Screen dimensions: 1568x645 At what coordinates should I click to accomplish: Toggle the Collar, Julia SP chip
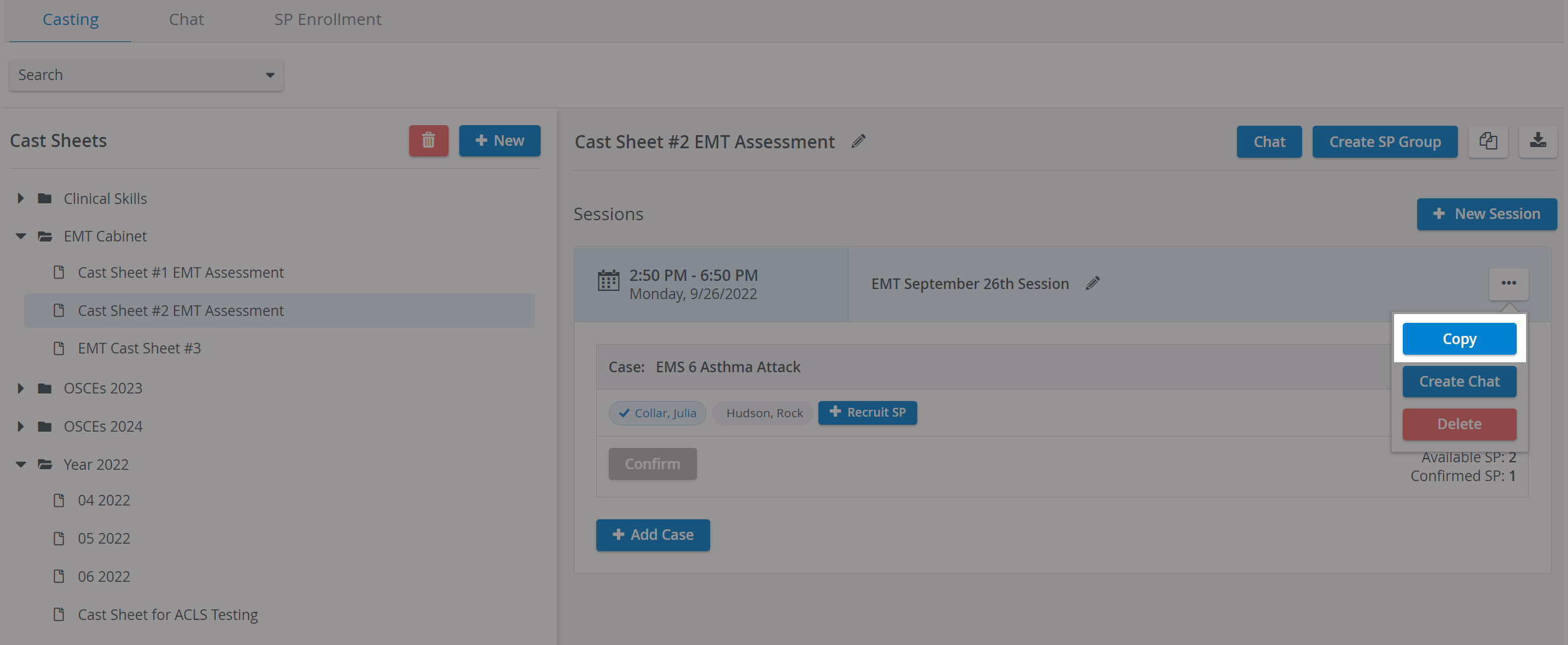point(658,413)
